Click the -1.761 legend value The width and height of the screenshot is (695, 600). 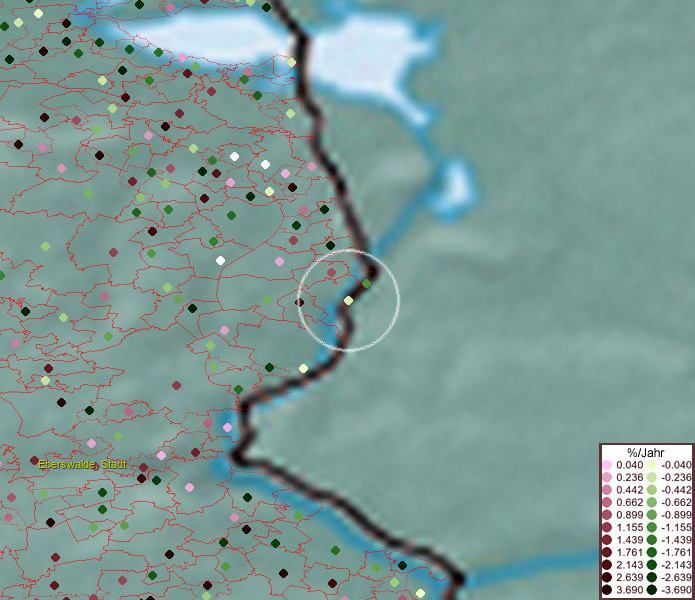[676, 553]
